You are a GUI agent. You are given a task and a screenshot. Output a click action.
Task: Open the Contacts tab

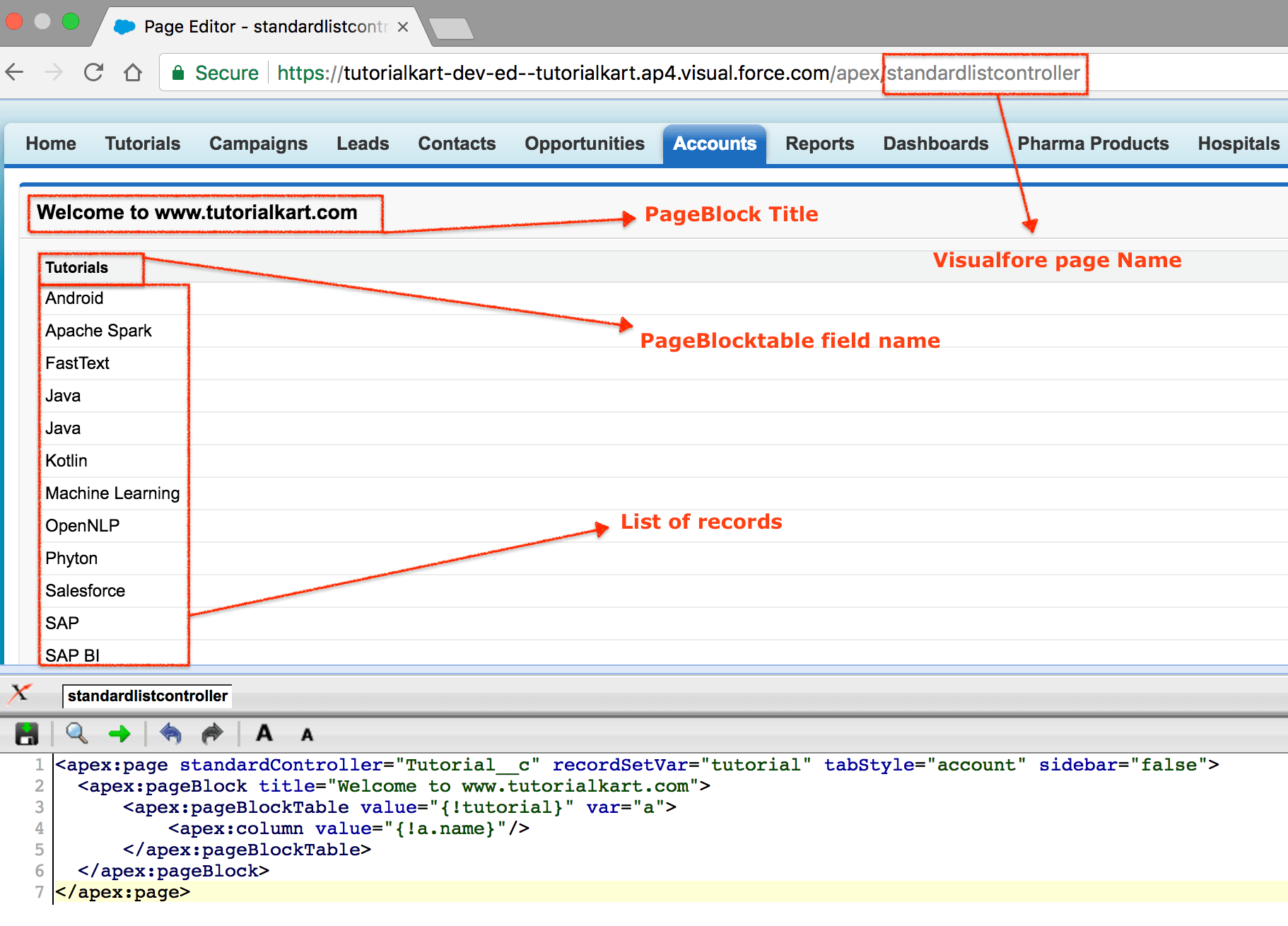coord(457,143)
